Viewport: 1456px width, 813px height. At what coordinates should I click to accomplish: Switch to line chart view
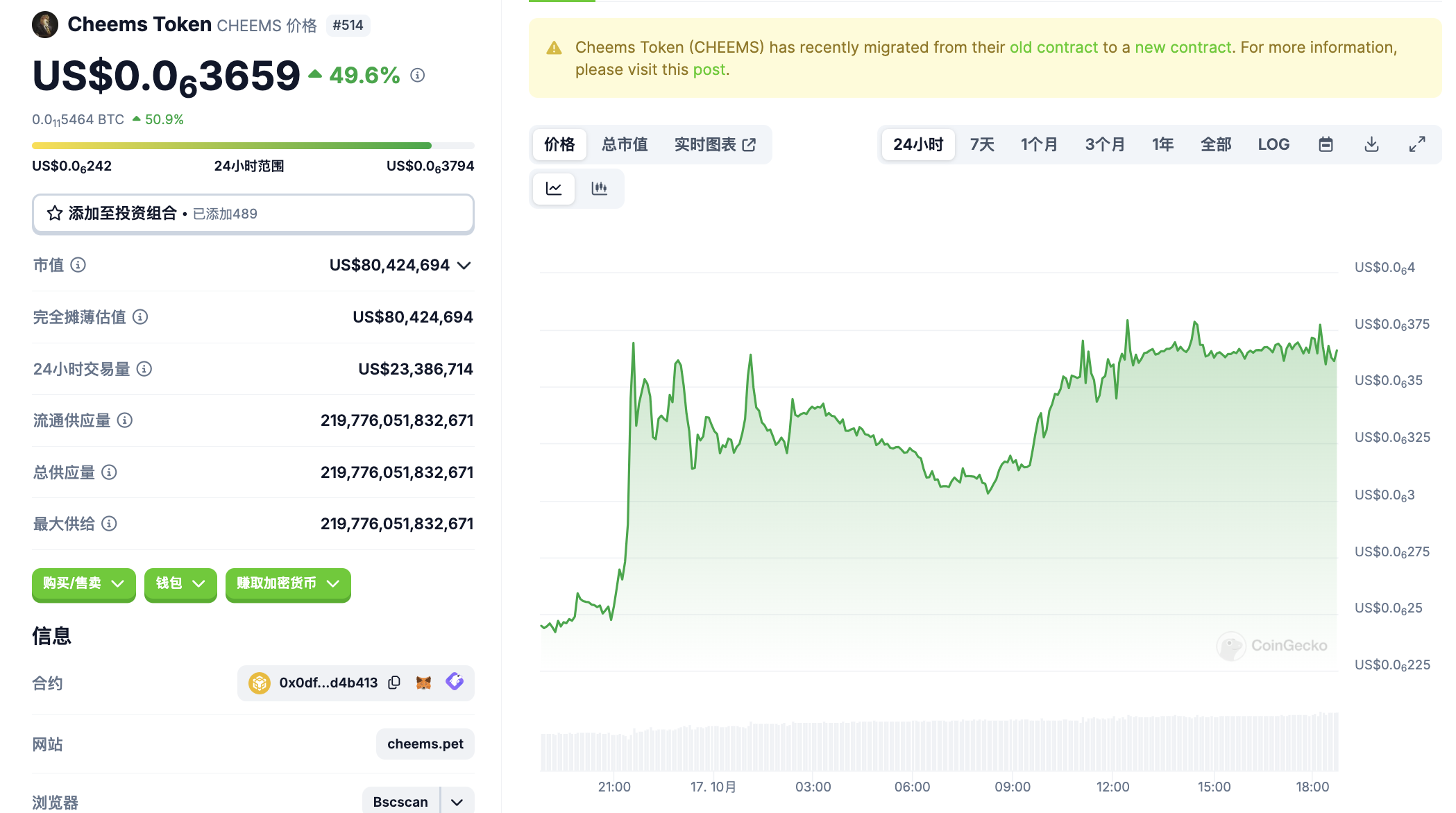click(554, 189)
